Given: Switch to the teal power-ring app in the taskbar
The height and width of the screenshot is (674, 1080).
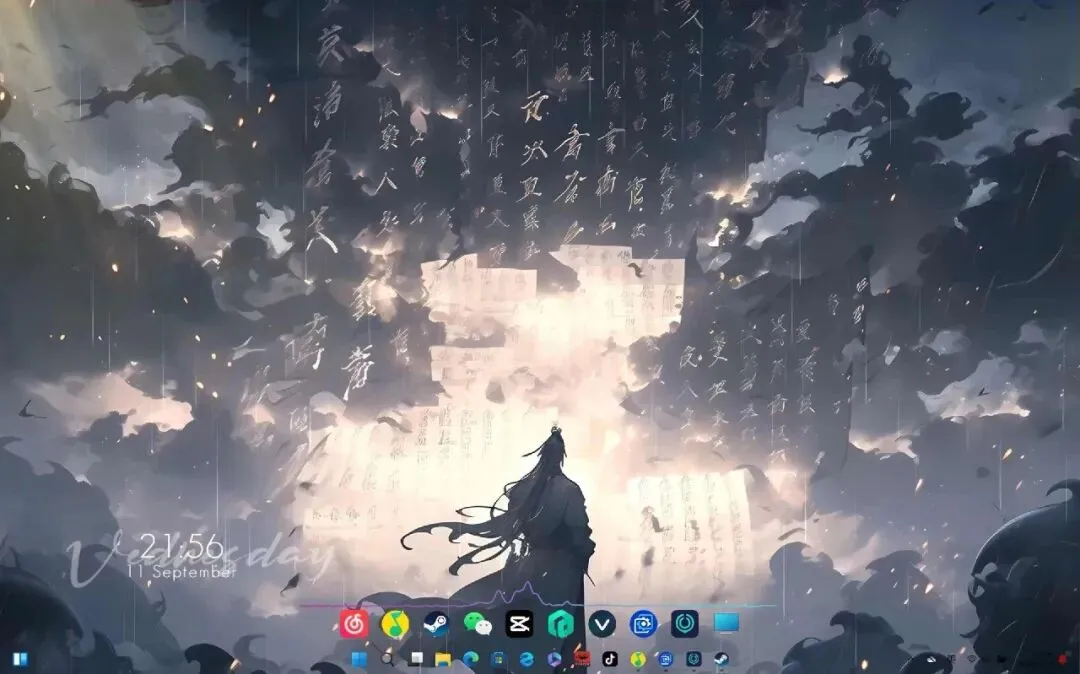Looking at the screenshot, I should [694, 660].
